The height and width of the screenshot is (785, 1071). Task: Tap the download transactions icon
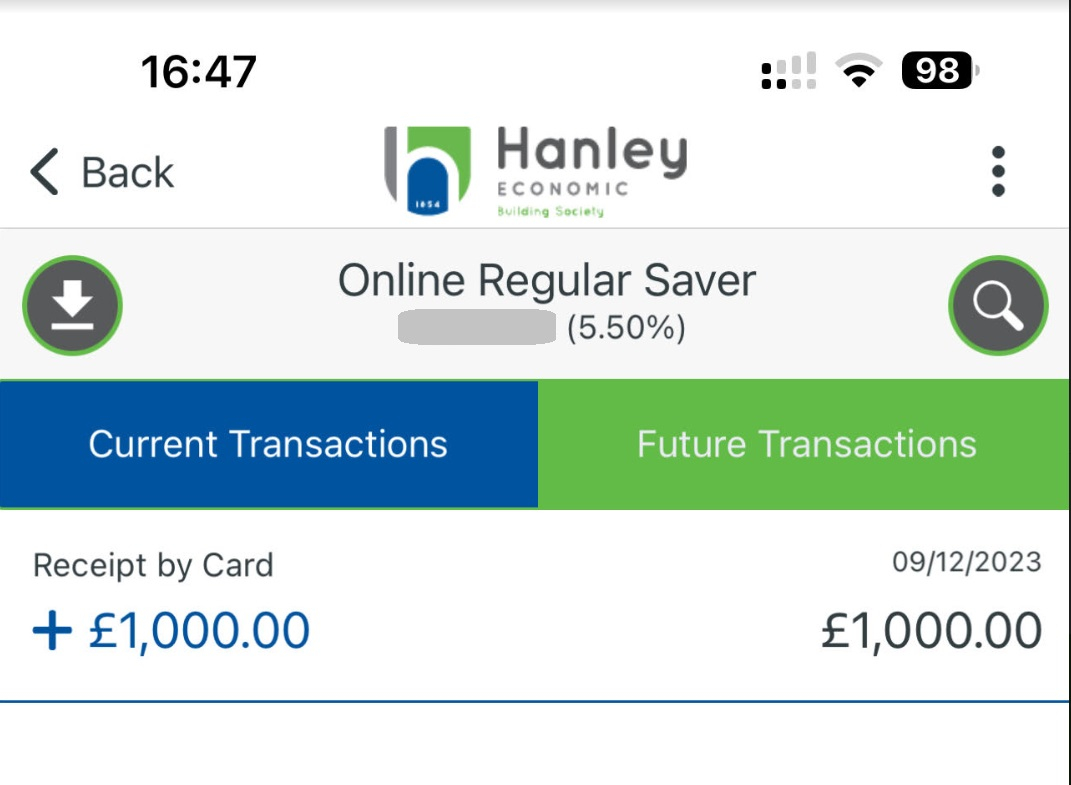[72, 305]
